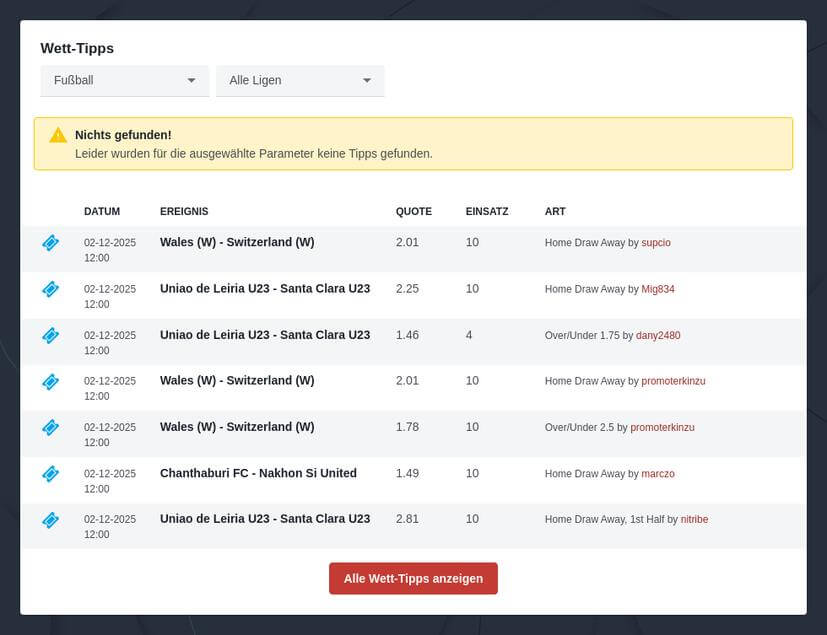The image size is (827, 635).
Task: Visit tipster Mig834's profile link
Action: (658, 289)
